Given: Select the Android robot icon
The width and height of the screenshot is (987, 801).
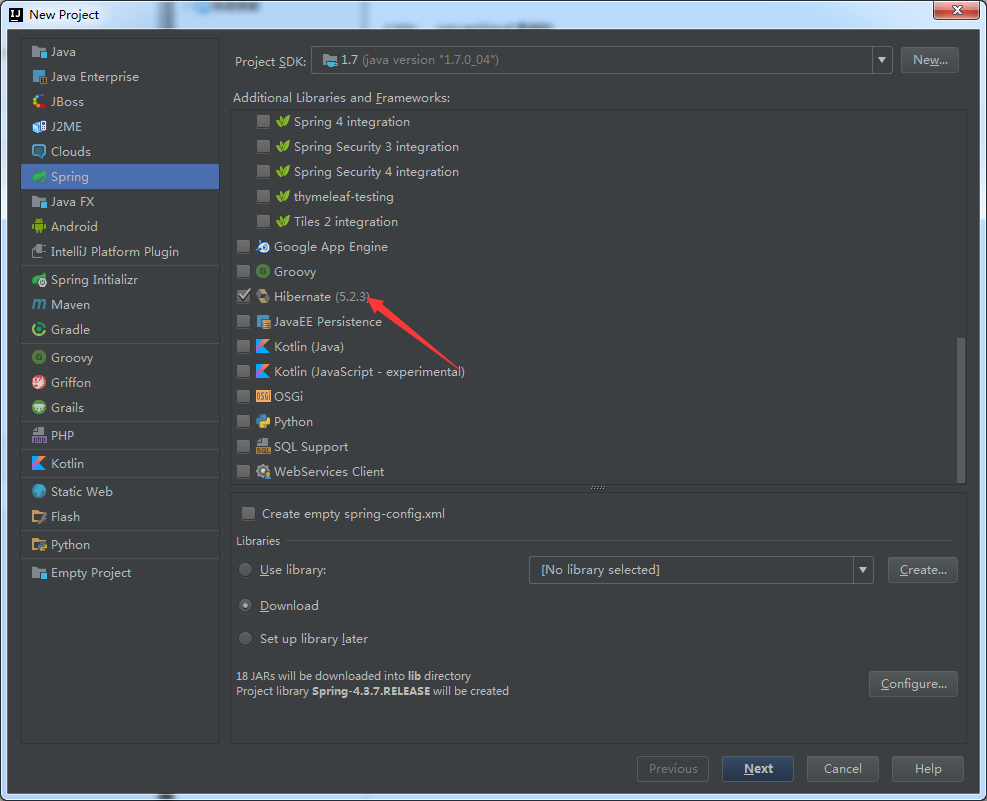Looking at the screenshot, I should pyautogui.click(x=40, y=227).
